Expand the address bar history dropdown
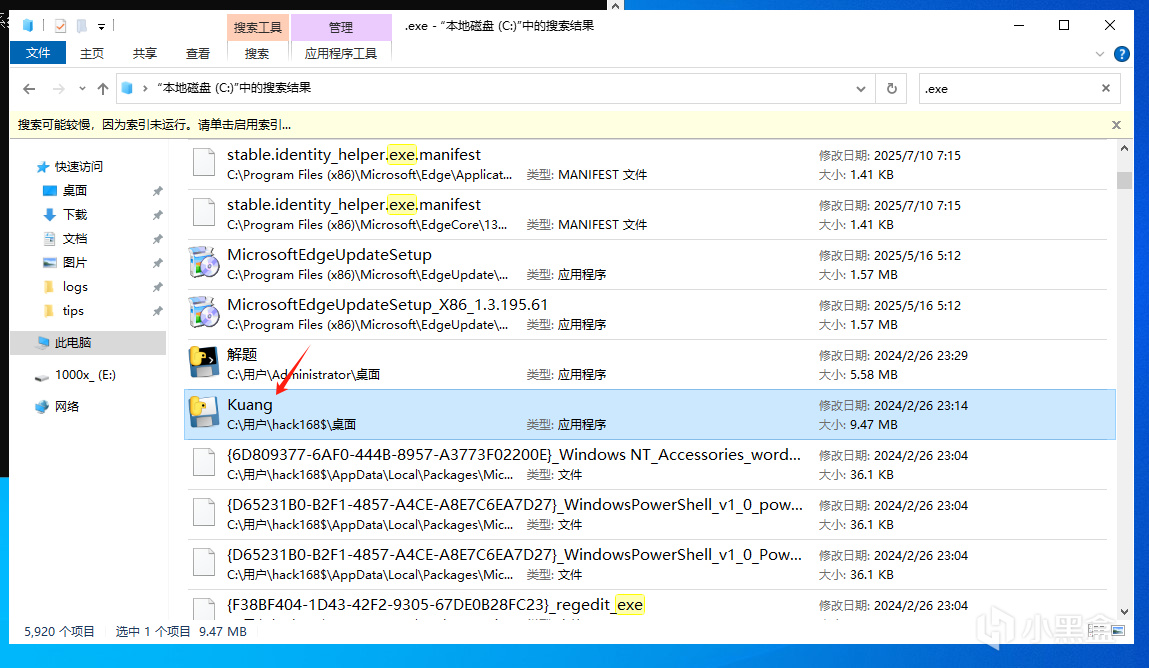1149x668 pixels. 860,89
